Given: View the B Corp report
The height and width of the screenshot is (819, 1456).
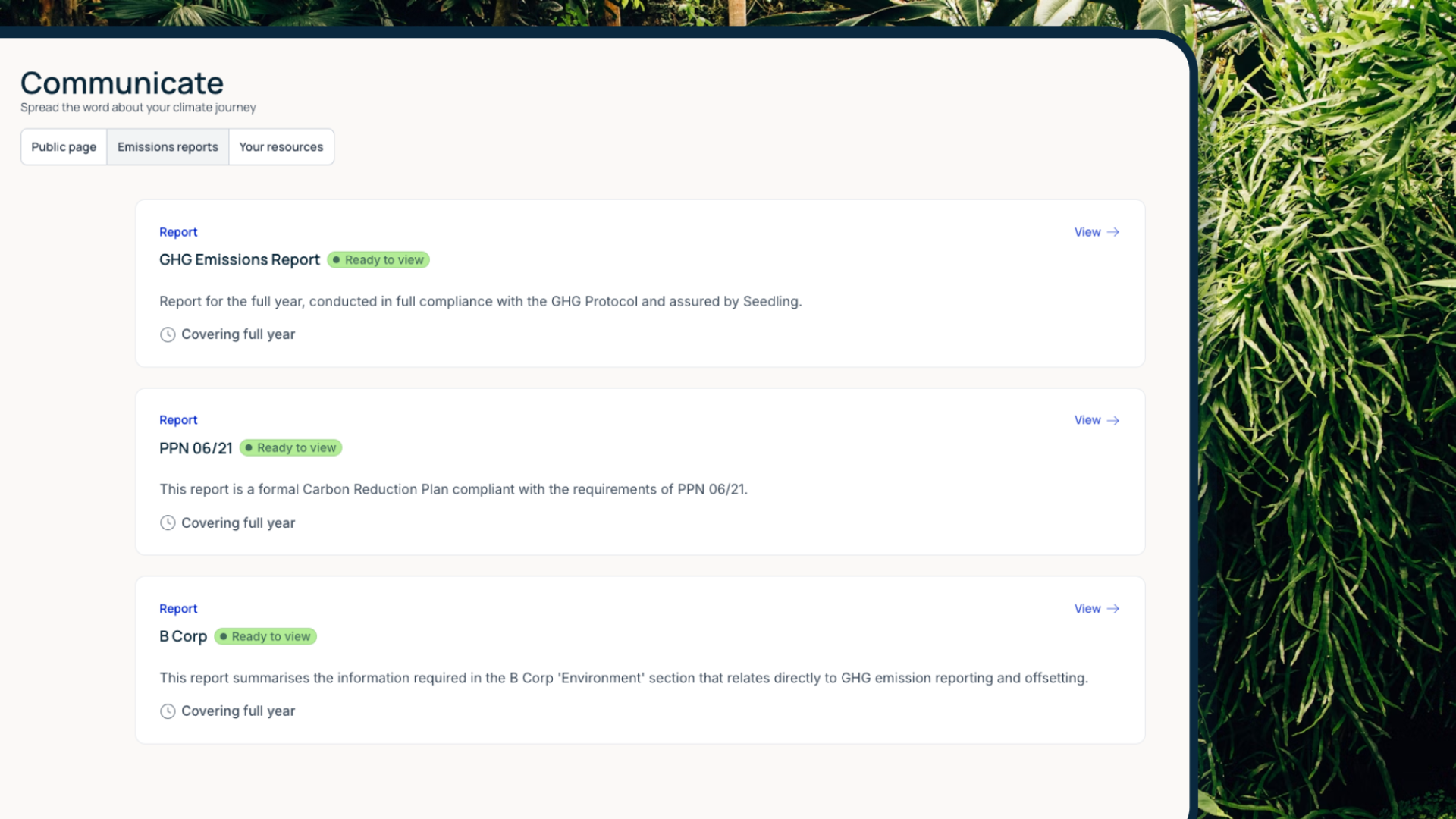Looking at the screenshot, I should click(1087, 609).
